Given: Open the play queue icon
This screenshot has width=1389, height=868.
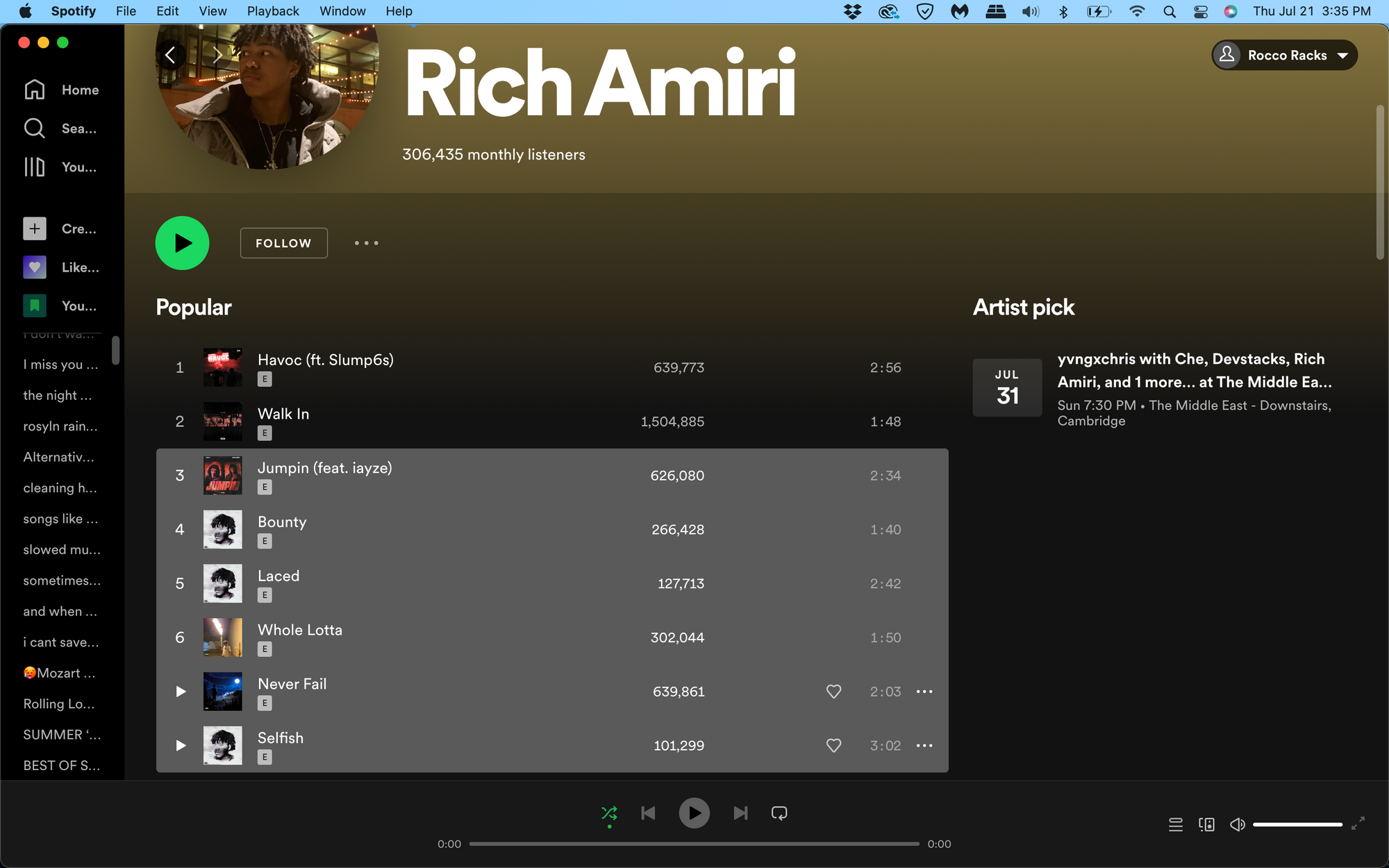Looking at the screenshot, I should pyautogui.click(x=1176, y=824).
